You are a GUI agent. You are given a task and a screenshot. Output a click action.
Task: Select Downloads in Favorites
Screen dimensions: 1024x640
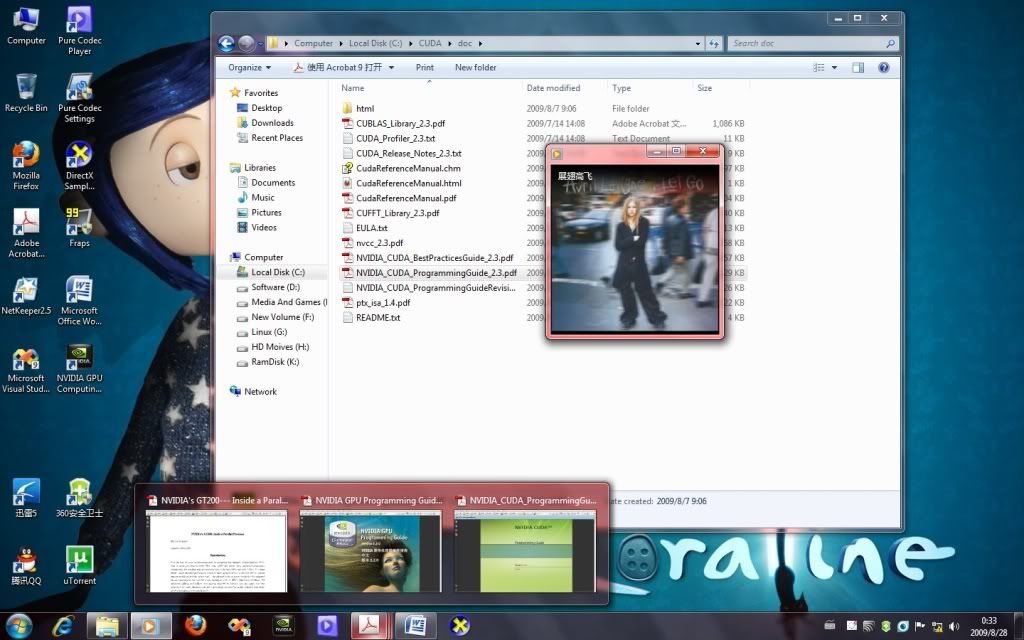coord(272,123)
